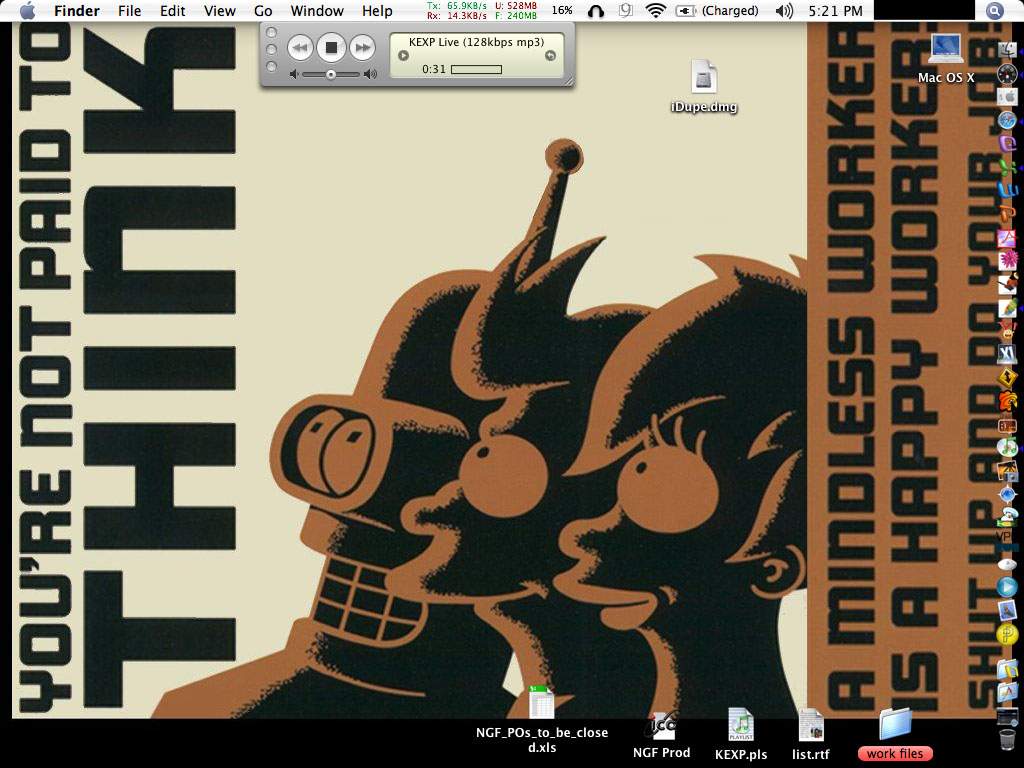Open the Edit menu
This screenshot has width=1024, height=768.
coord(172,11)
